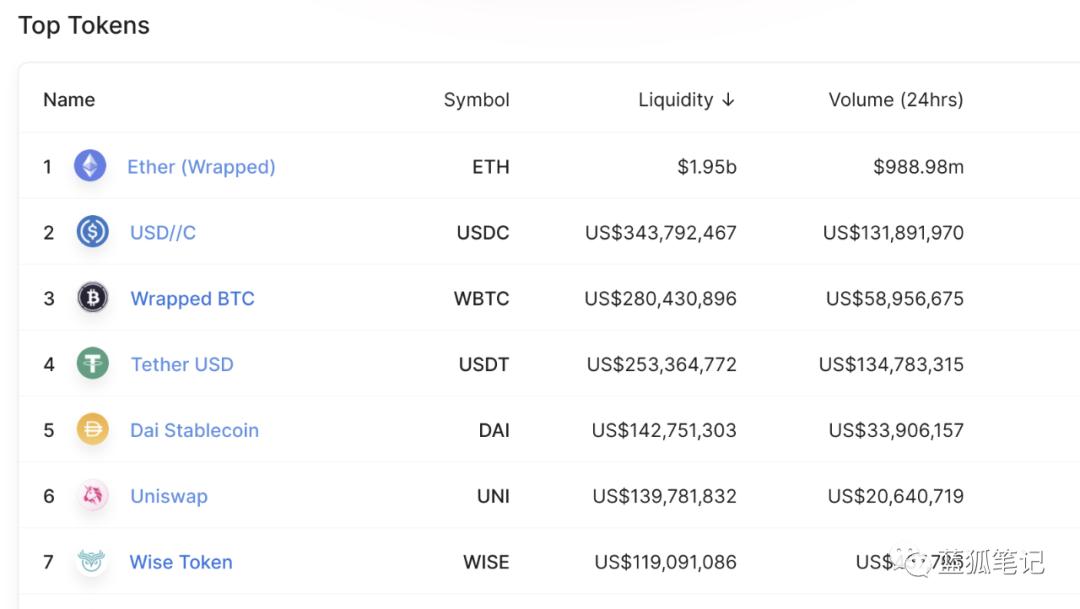Click liquidity value US$139,781,832
The width and height of the screenshot is (1080, 609).
665,496
